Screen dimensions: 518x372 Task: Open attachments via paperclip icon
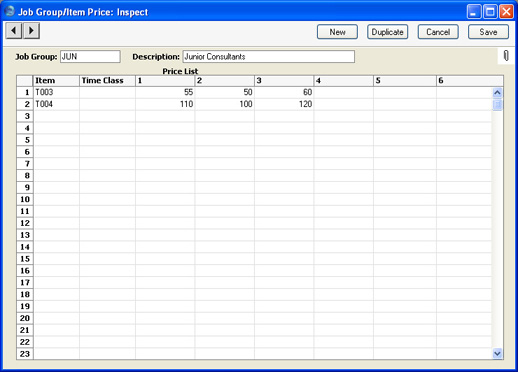click(506, 56)
